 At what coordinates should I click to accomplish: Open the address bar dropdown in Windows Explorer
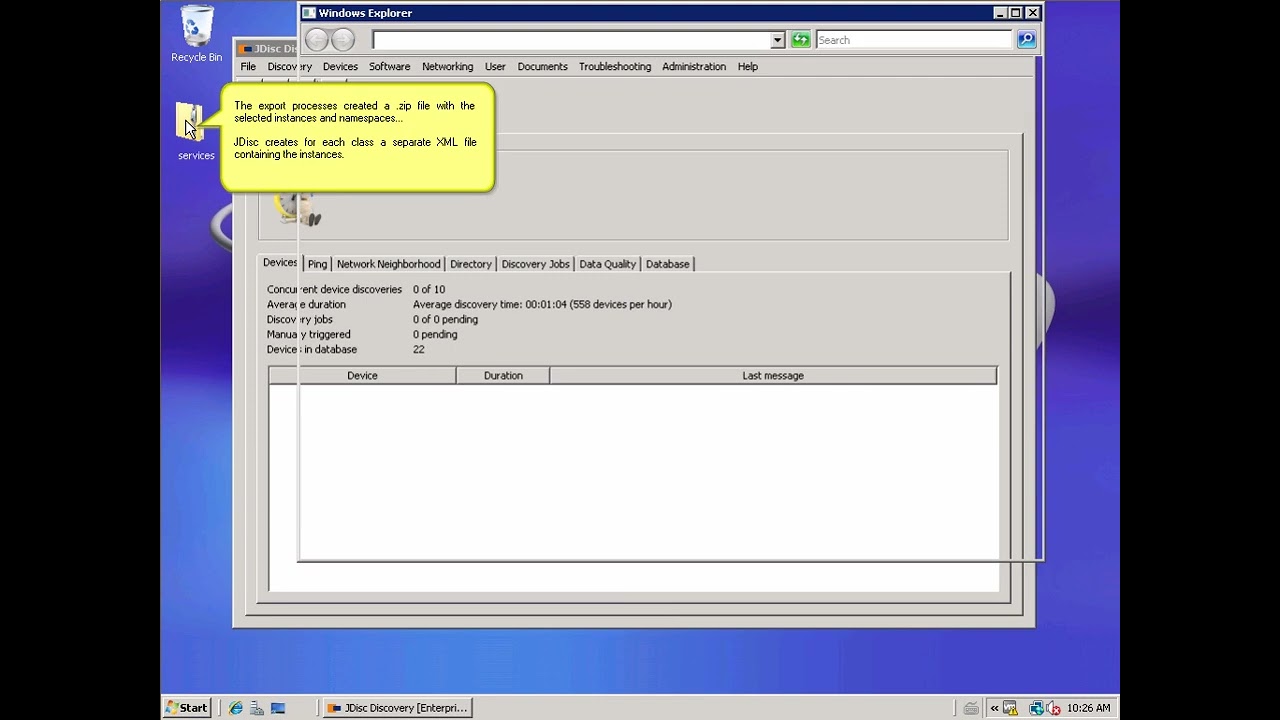(777, 40)
